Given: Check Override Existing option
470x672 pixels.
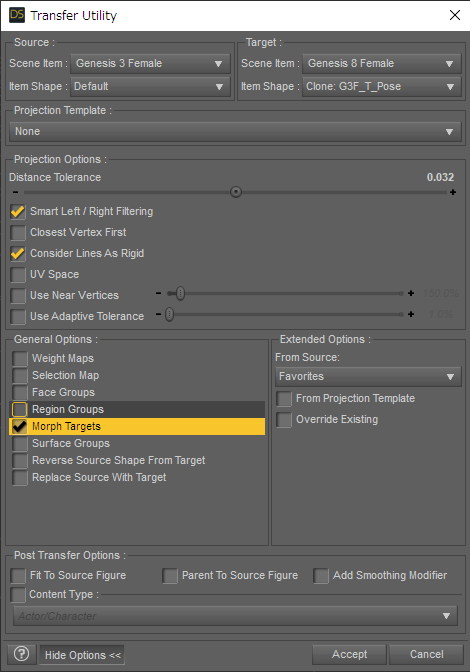Looking at the screenshot, I should [x=284, y=420].
